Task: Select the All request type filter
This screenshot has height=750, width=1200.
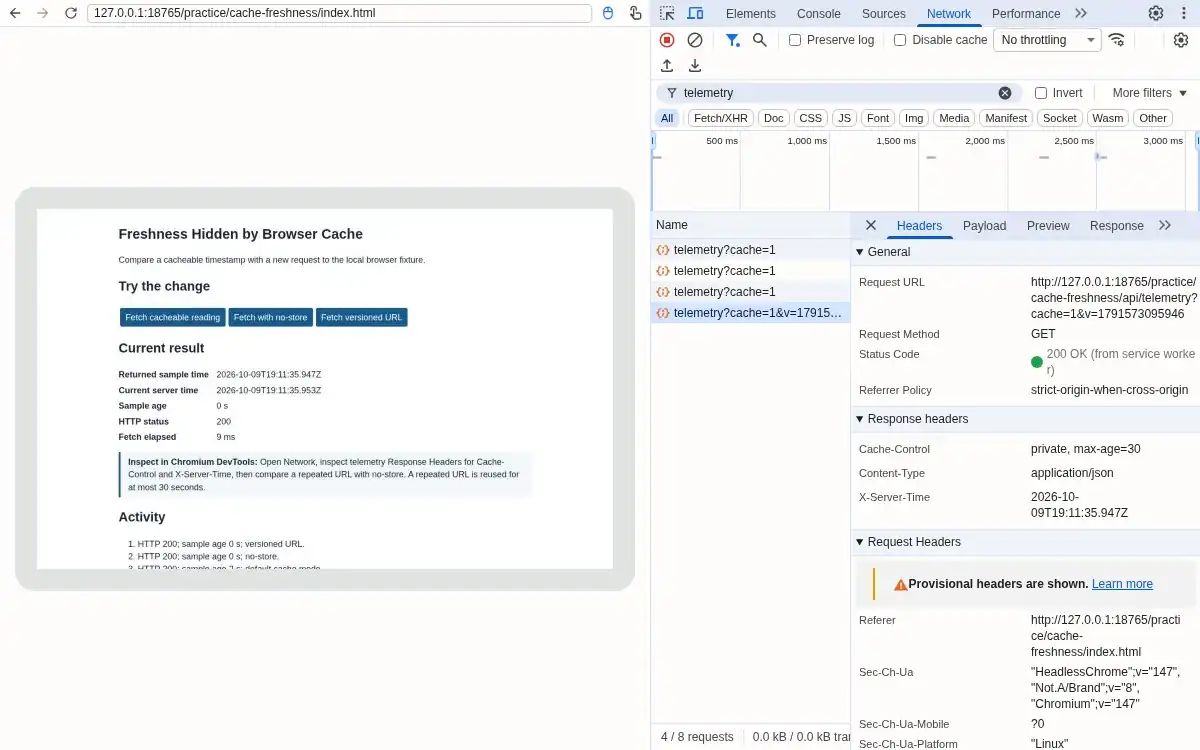Action: 667,118
